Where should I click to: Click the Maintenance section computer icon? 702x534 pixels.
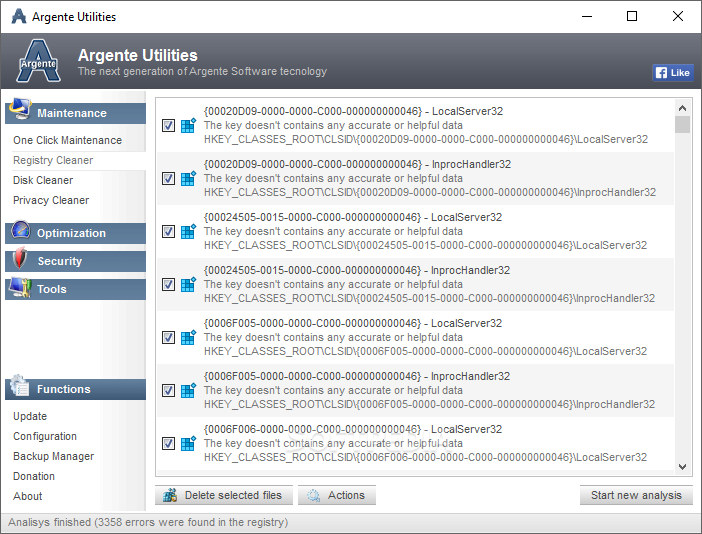coord(20,109)
